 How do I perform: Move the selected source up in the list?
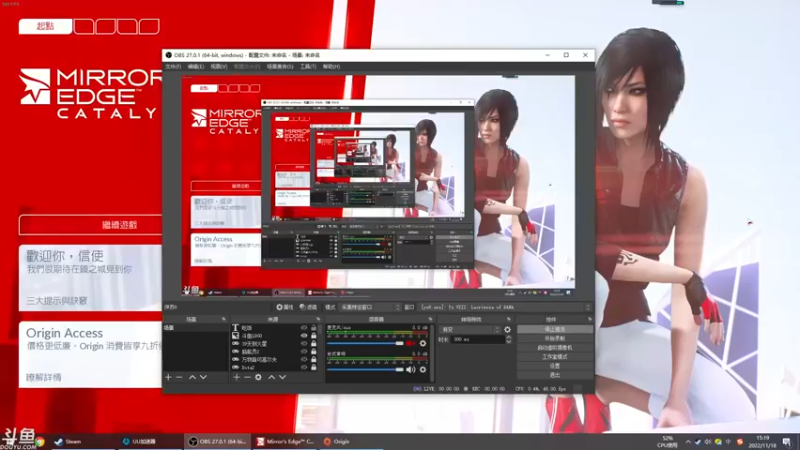click(271, 377)
